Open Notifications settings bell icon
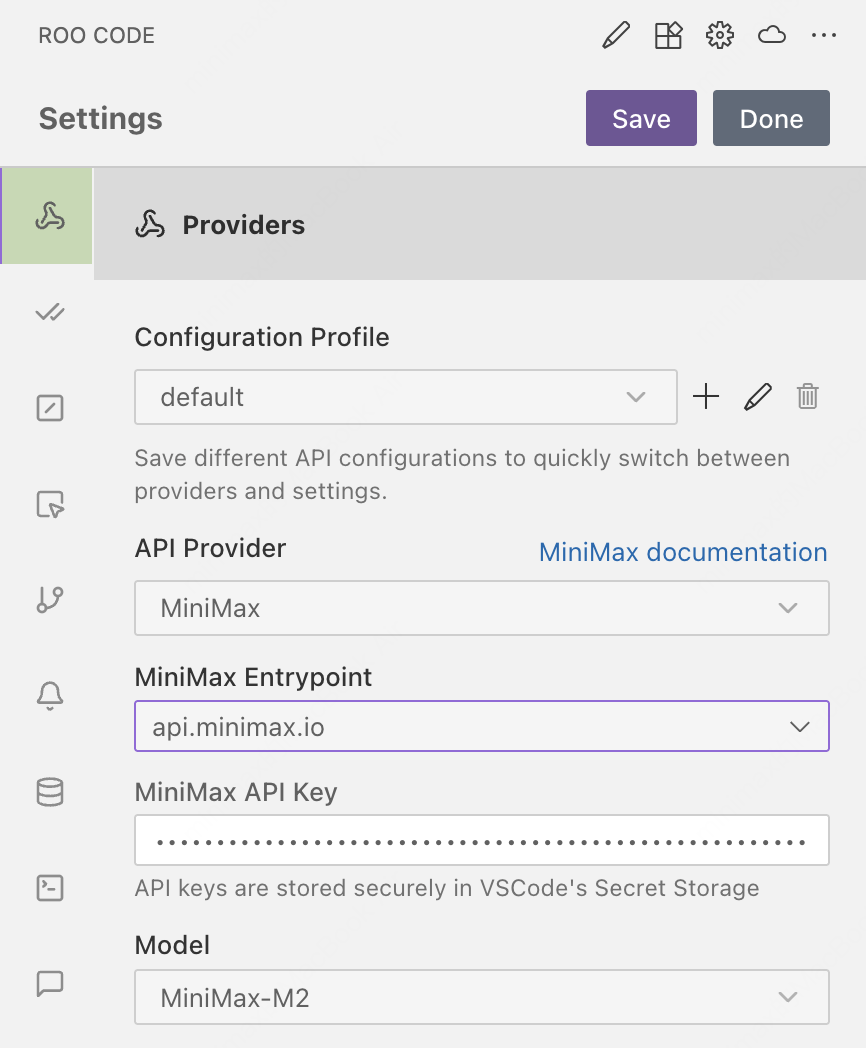 pos(49,695)
